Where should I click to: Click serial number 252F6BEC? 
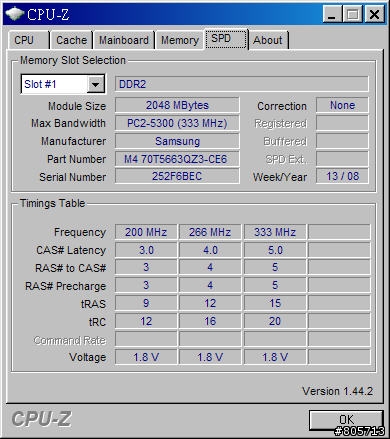(177, 176)
